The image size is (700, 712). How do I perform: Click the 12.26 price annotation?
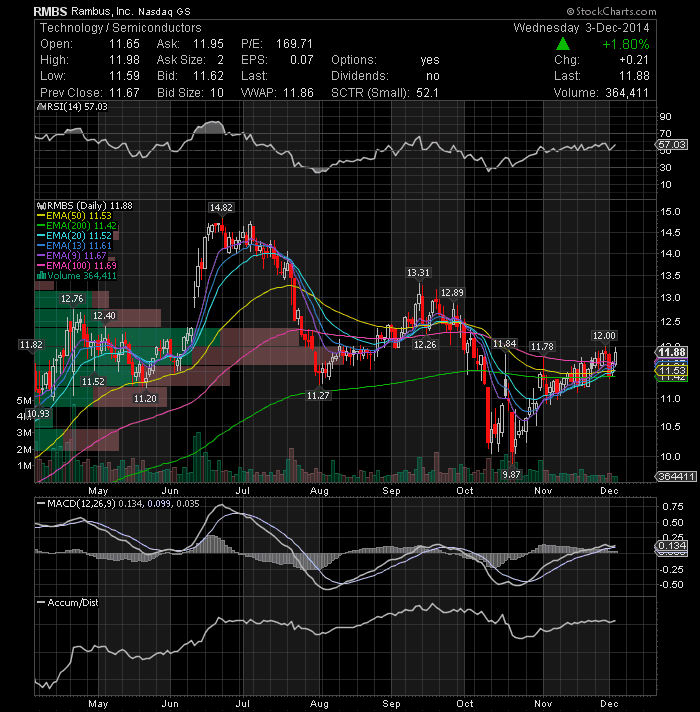425,345
